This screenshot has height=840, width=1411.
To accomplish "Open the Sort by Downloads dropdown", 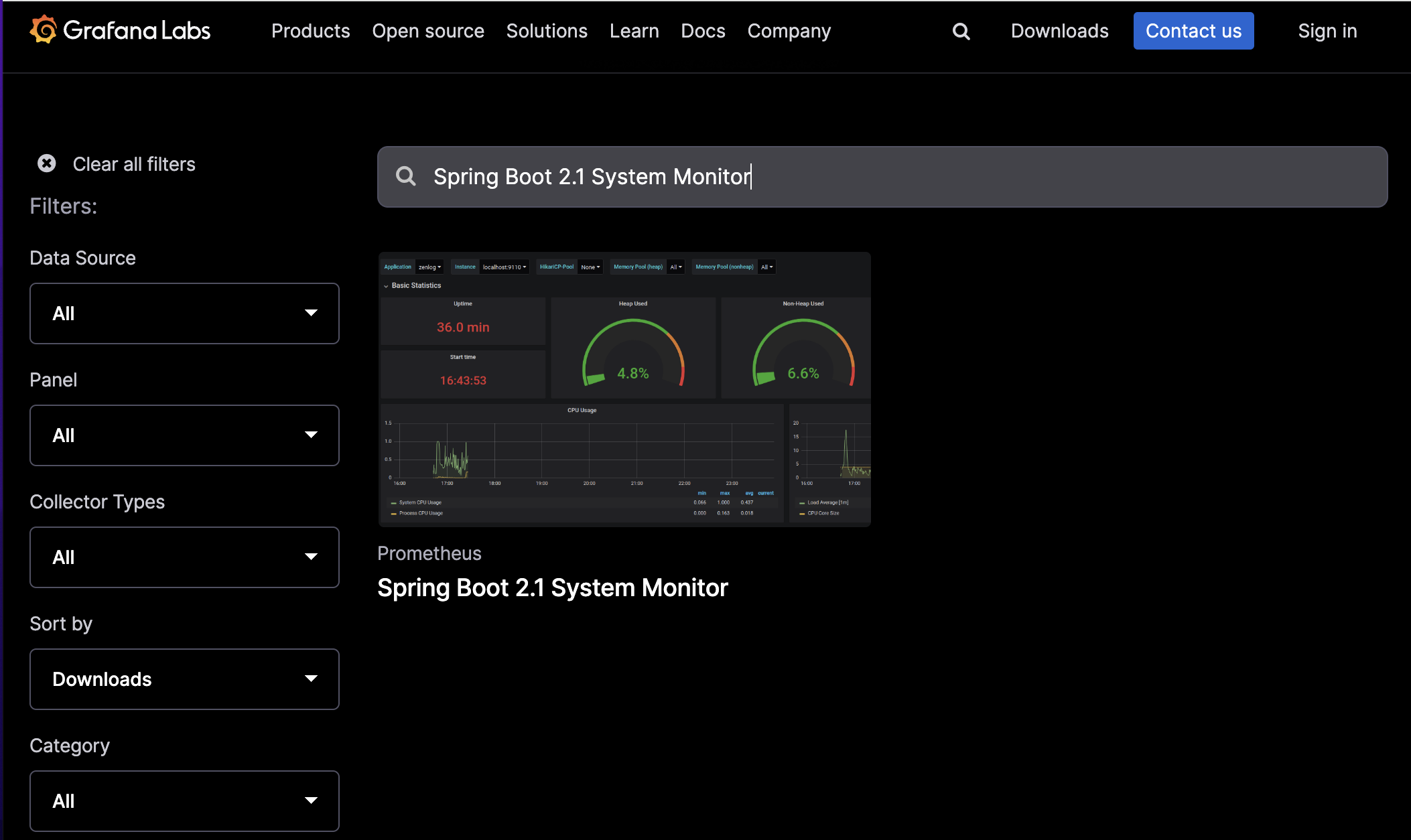I will coord(184,679).
